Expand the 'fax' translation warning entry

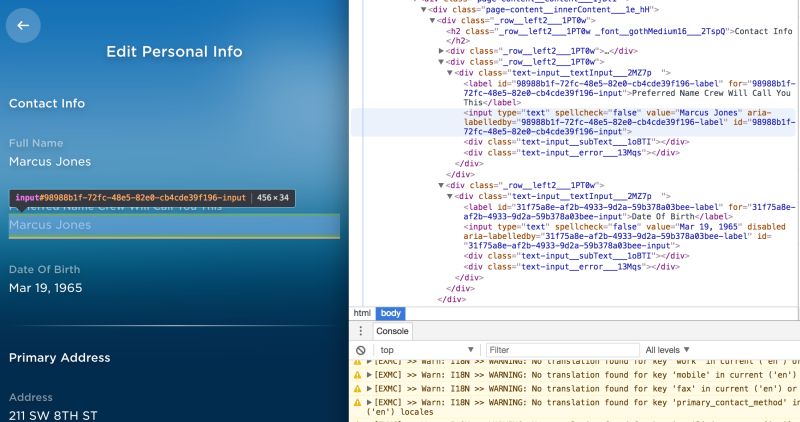(369, 389)
